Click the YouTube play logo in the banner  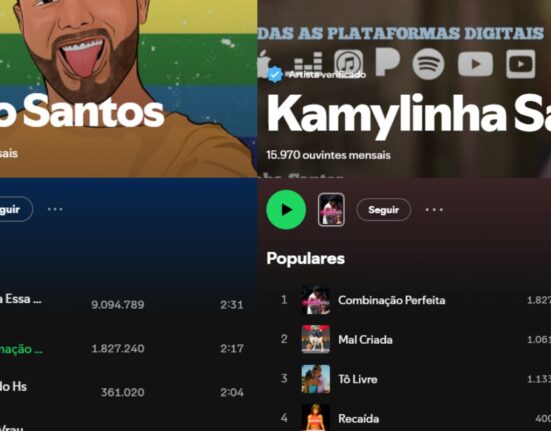tap(475, 64)
